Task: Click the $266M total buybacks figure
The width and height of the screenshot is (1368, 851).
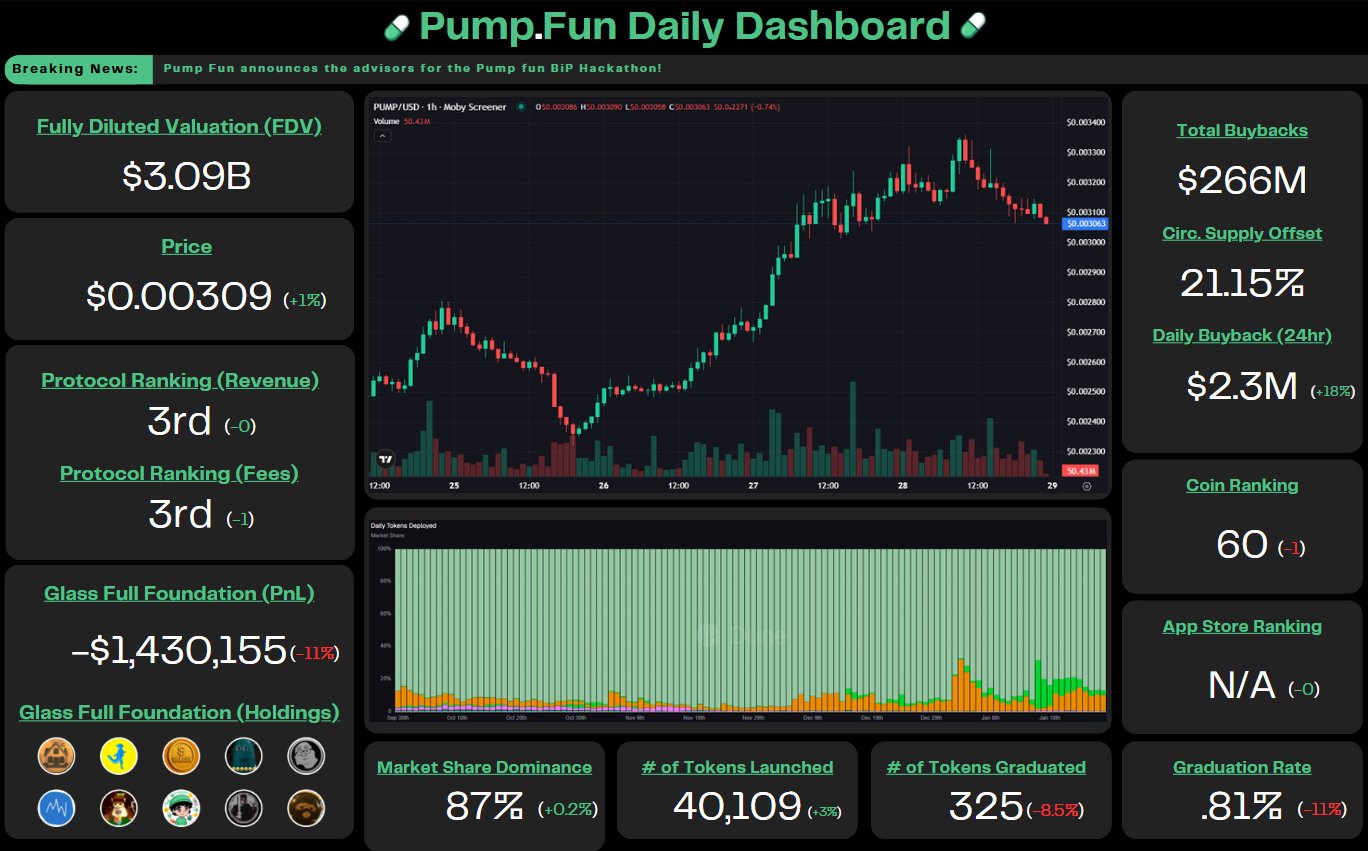Action: pyautogui.click(x=1242, y=181)
